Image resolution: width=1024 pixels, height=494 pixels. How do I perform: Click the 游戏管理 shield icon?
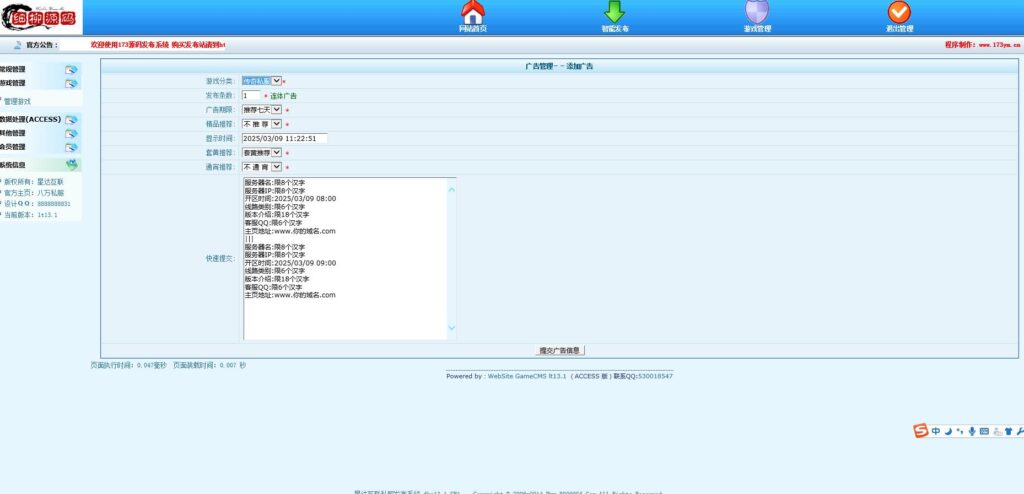[757, 13]
